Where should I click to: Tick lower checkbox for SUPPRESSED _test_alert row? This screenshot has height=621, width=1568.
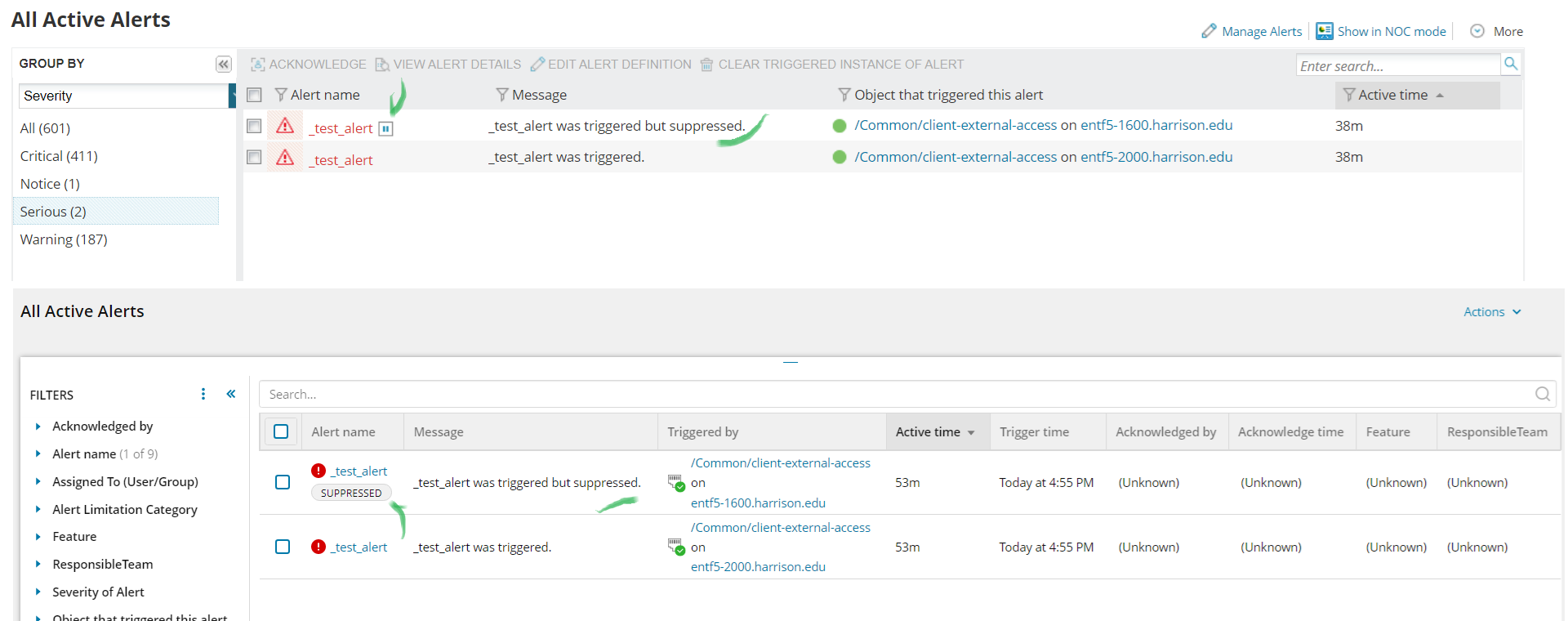[x=283, y=482]
